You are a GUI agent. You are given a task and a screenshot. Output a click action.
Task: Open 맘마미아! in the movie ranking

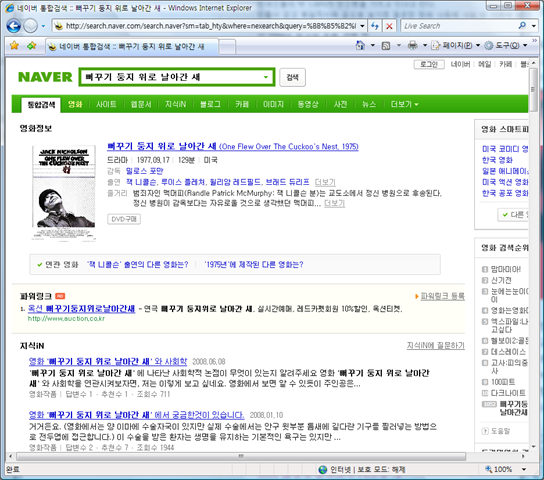(506, 269)
